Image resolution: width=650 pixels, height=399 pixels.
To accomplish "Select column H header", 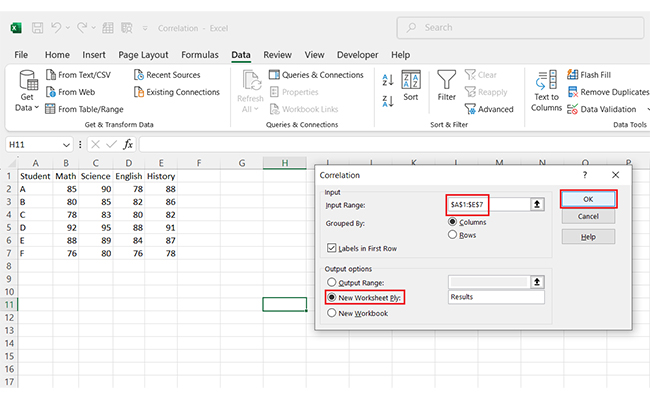I will [x=285, y=163].
